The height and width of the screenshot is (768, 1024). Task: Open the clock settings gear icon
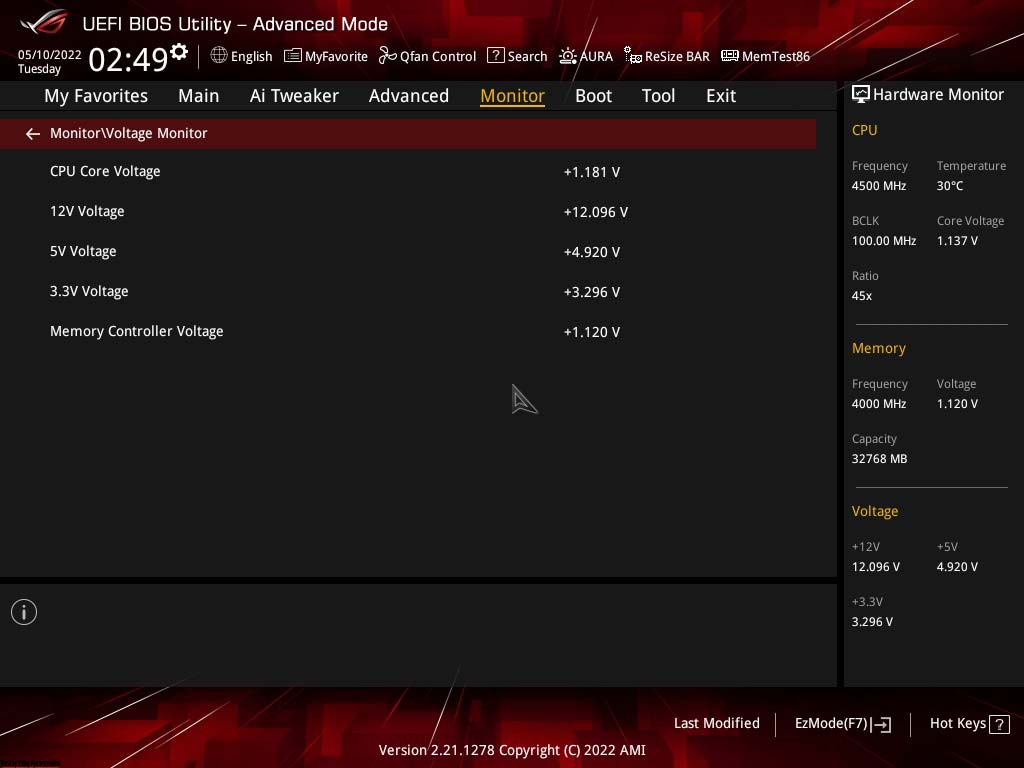coord(179,52)
